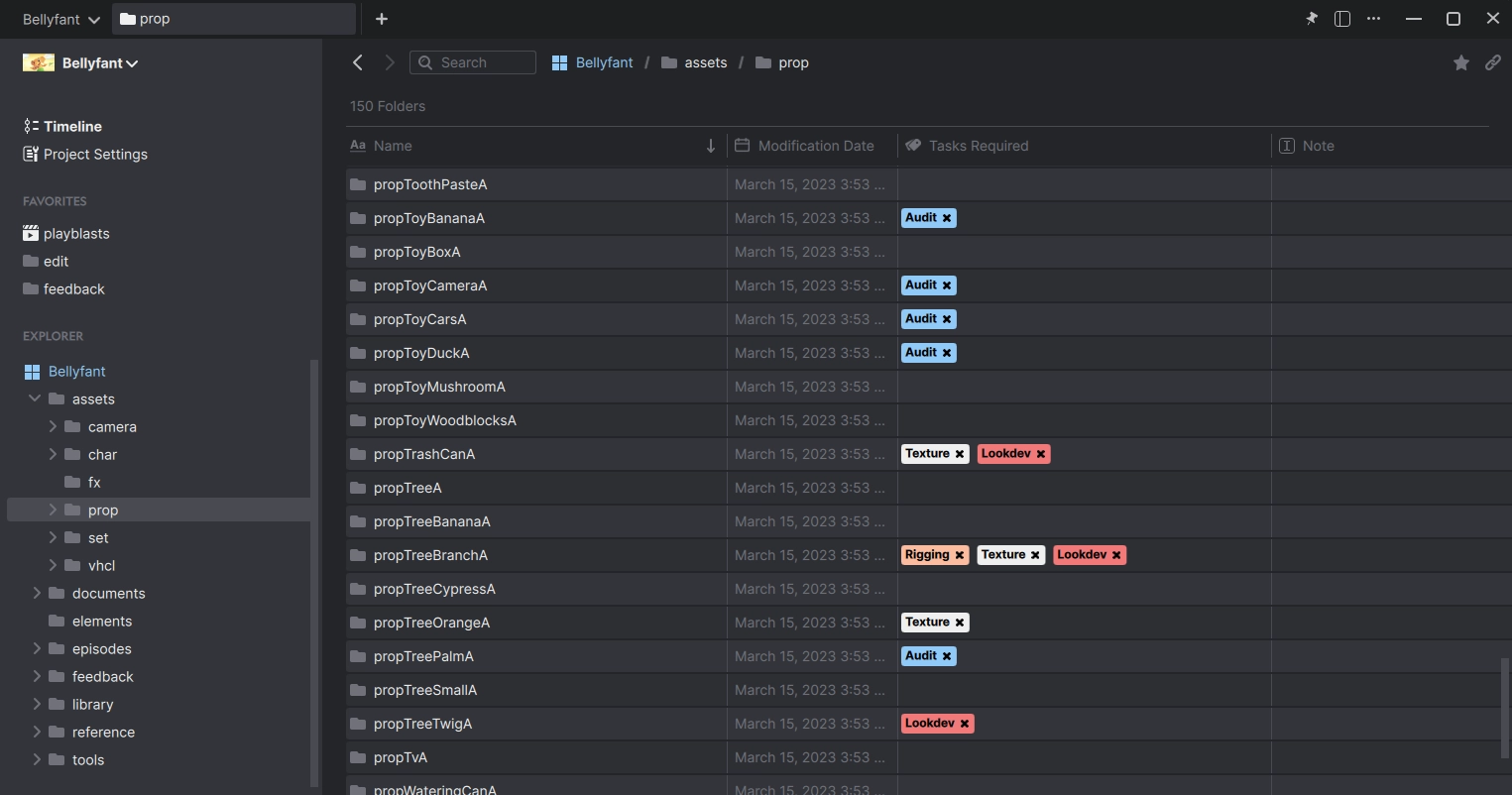Click the calendar icon beside Modification Date

click(741, 145)
